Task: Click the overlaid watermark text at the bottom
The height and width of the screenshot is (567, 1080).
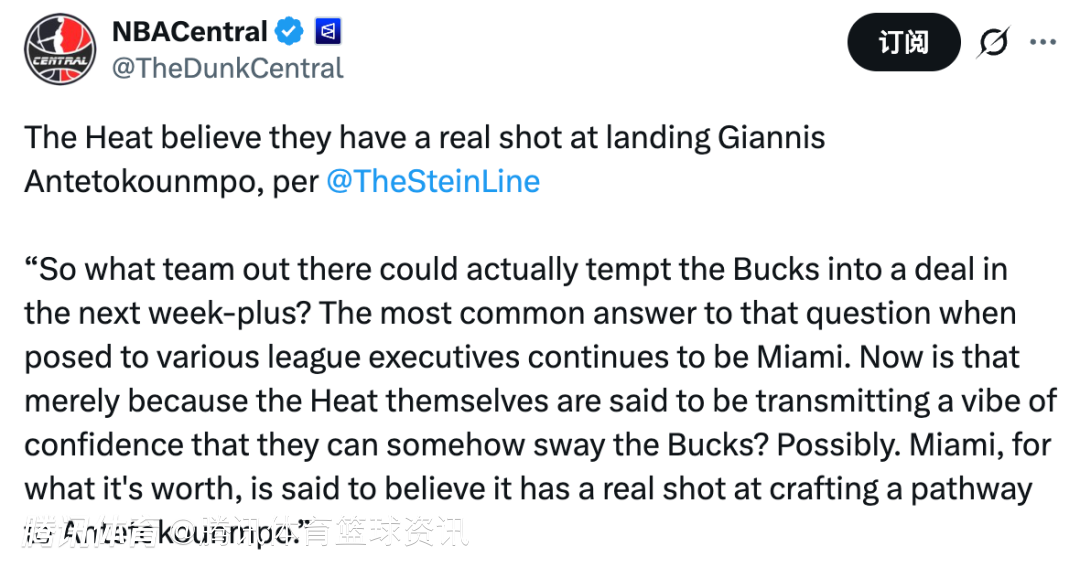Action: click(245, 532)
